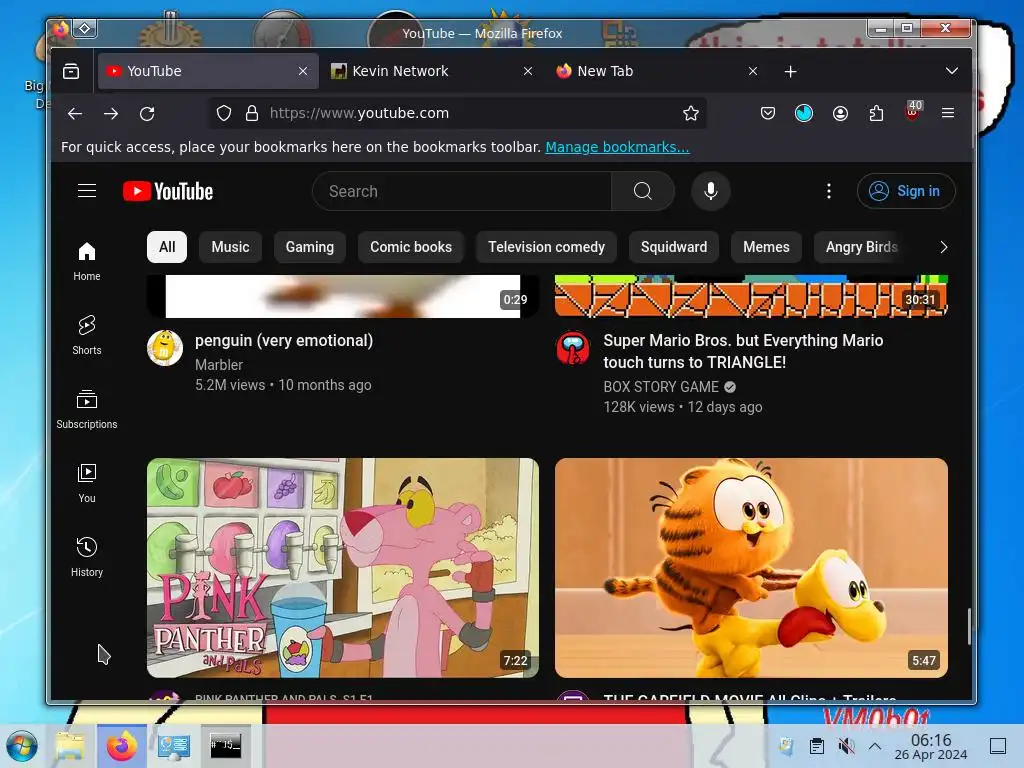Select the All filter chip
1024x768 pixels.
(x=167, y=247)
